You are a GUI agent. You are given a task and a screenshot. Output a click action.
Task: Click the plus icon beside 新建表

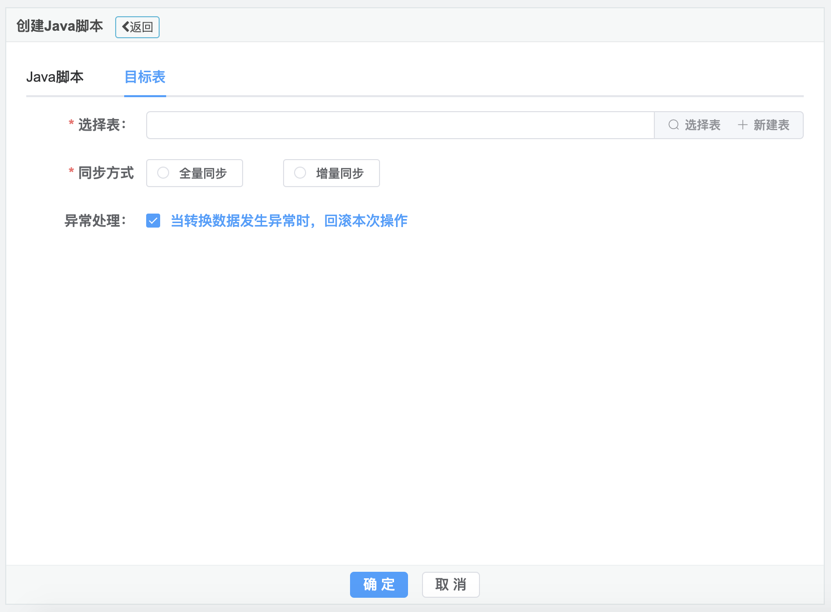742,125
